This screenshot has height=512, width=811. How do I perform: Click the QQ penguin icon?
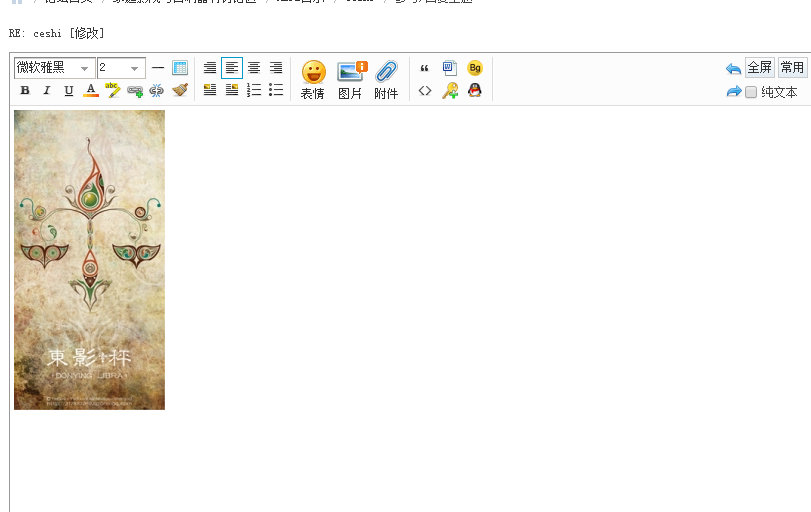(475, 91)
